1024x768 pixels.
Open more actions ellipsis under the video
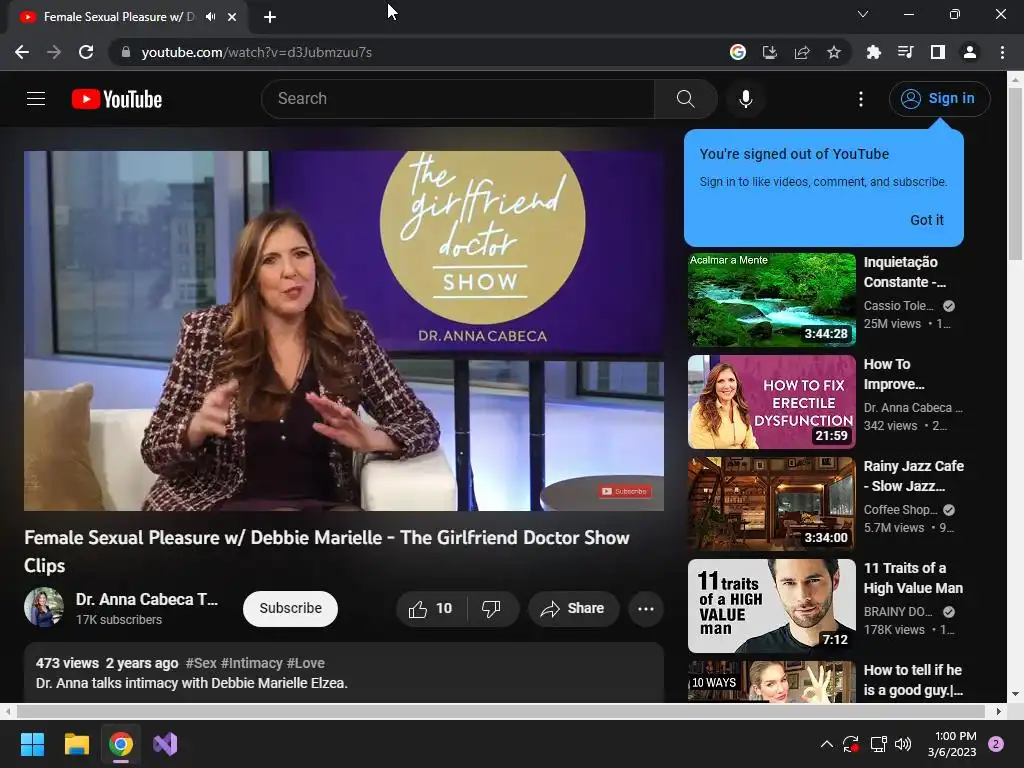(x=646, y=609)
